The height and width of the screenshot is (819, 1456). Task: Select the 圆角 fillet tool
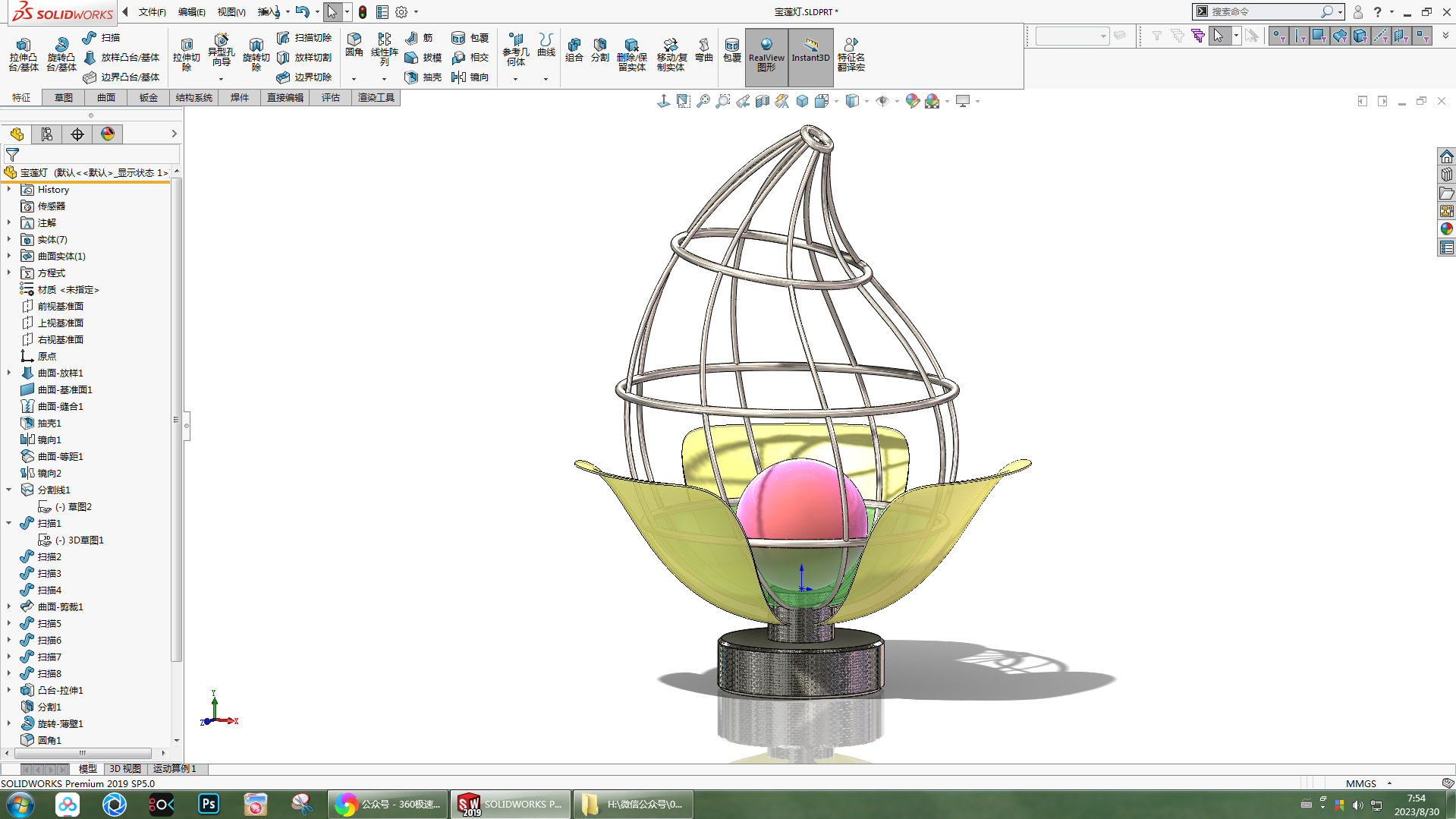(354, 46)
